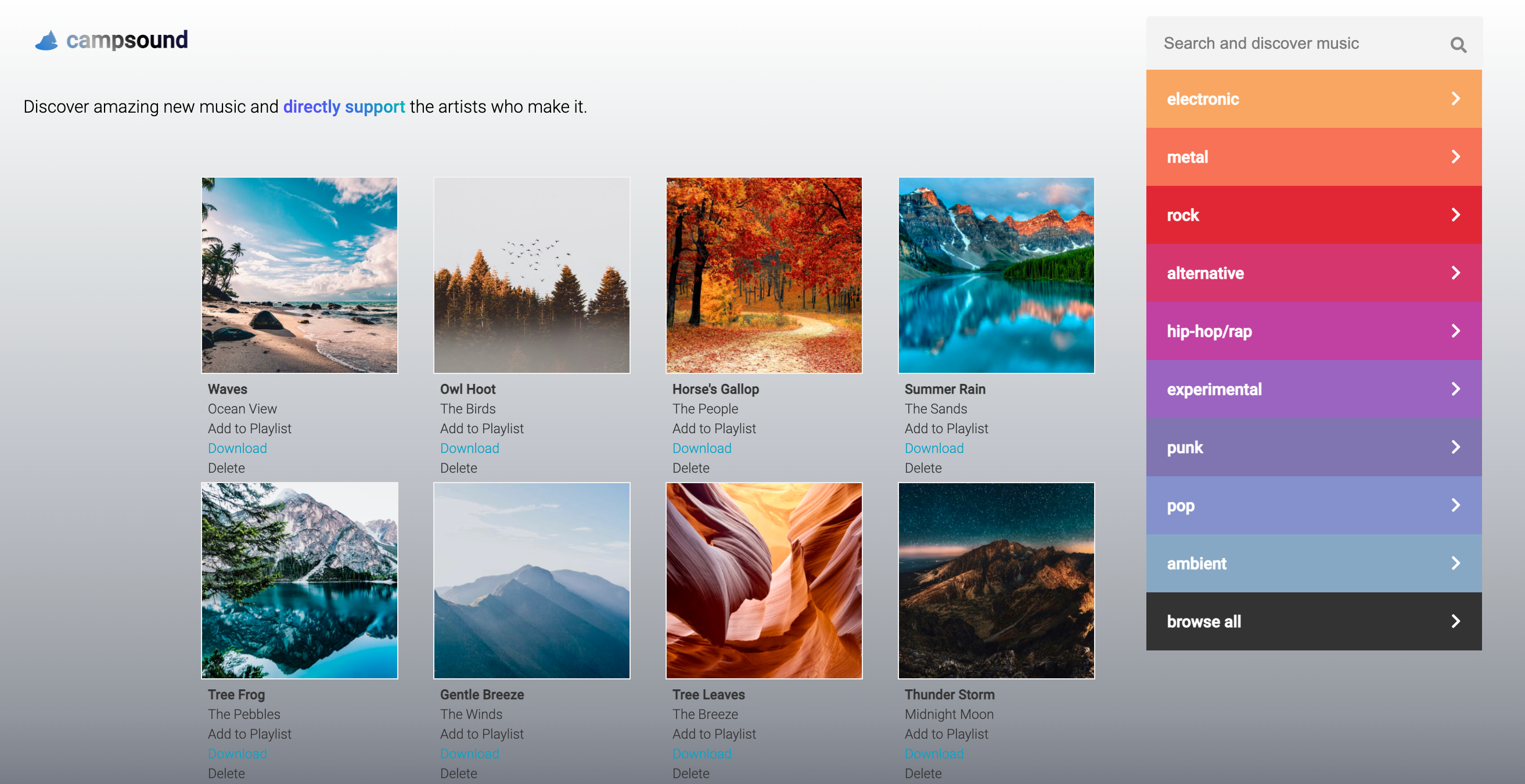Click the chevron arrow on electronic row
Image resolution: width=1525 pixels, height=784 pixels.
[x=1456, y=99]
